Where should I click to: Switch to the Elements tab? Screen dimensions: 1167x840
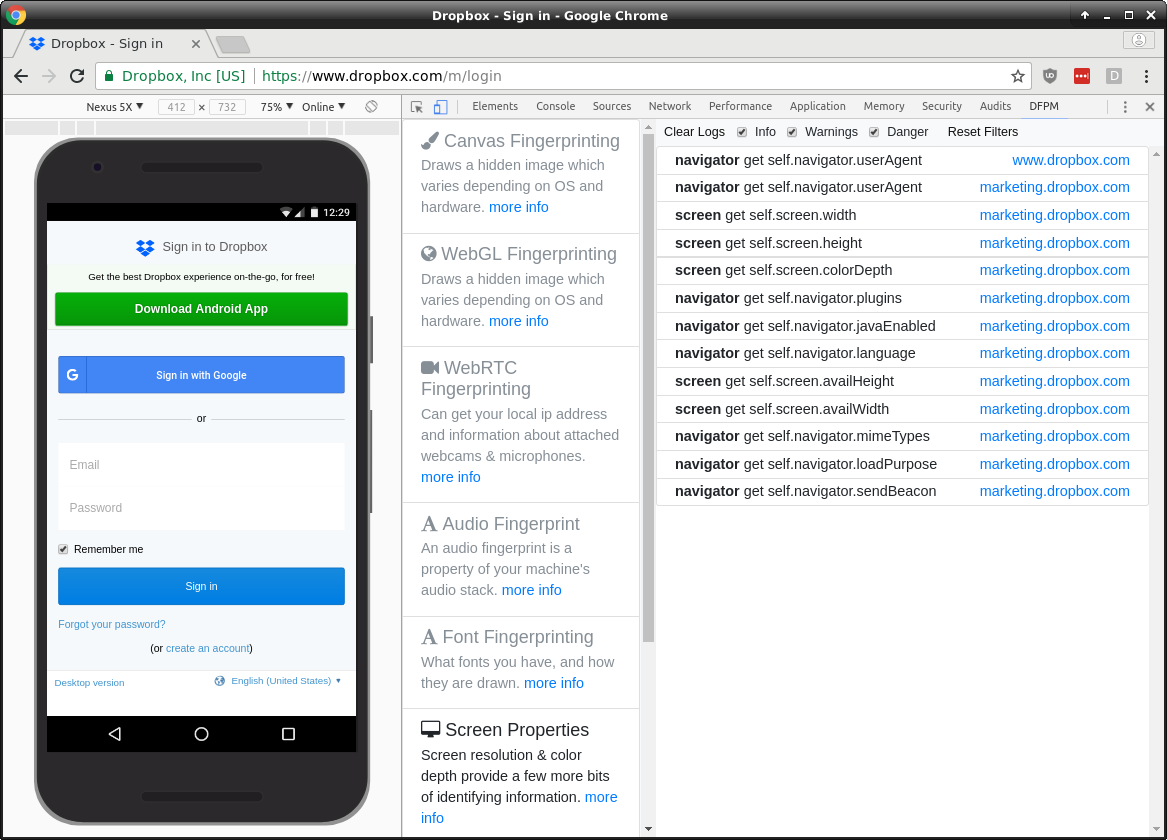click(x=495, y=106)
